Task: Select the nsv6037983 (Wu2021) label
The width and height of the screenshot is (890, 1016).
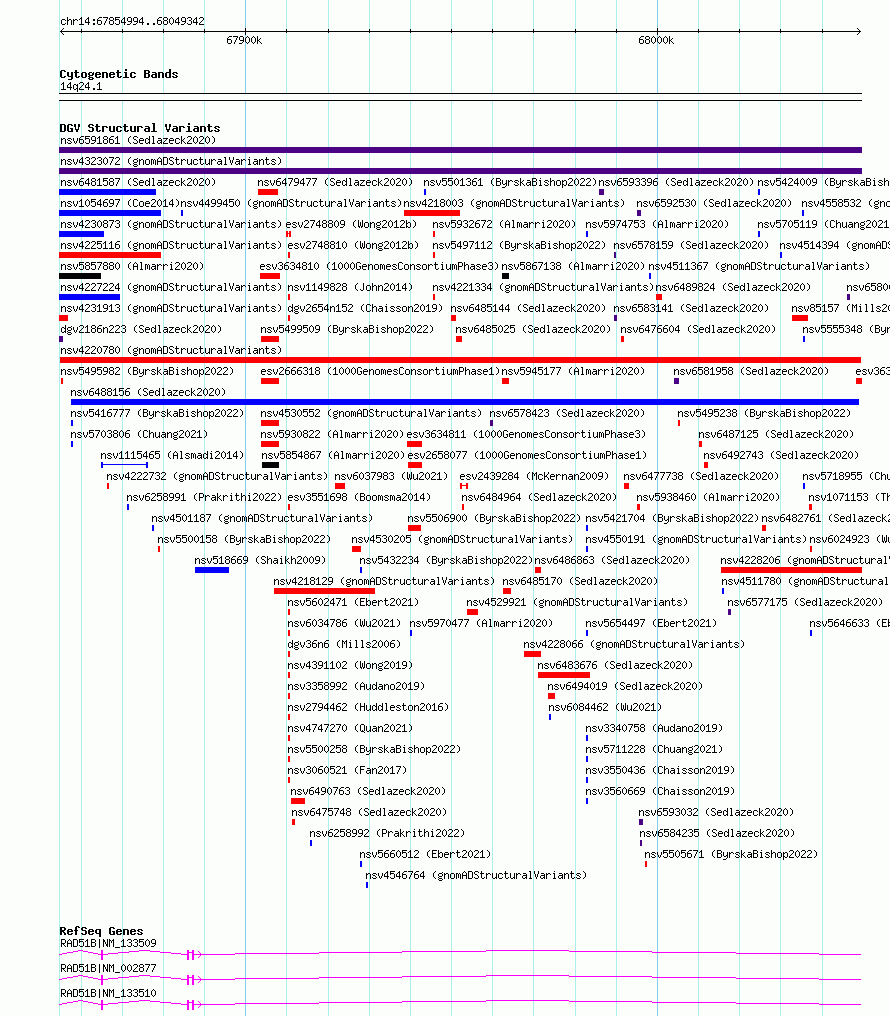Action: click(x=391, y=476)
